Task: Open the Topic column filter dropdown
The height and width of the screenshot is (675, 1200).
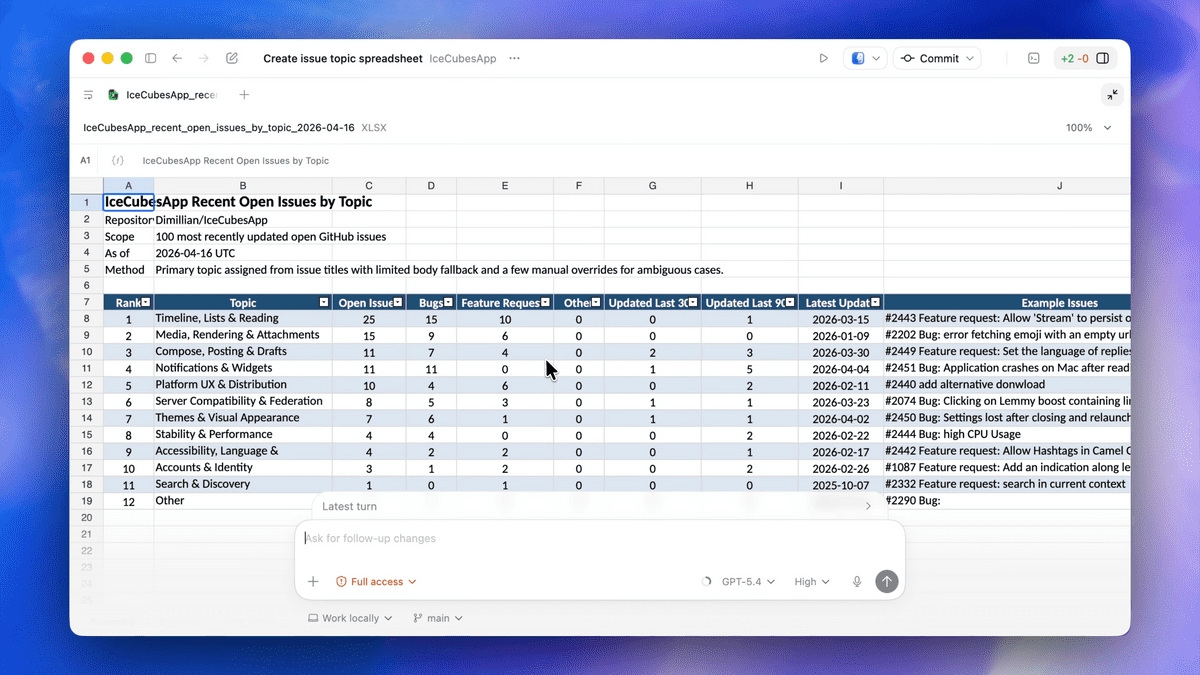Action: [323, 302]
